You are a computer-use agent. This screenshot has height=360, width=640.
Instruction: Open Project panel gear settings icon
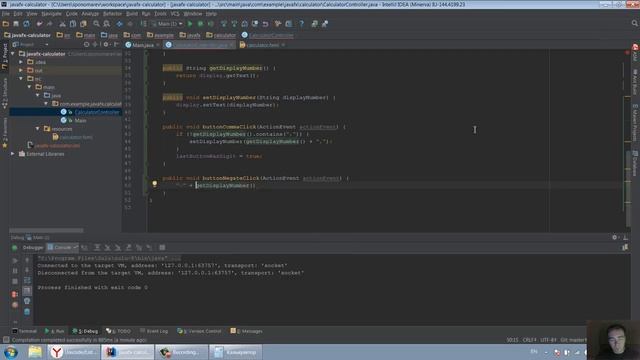point(106,44)
